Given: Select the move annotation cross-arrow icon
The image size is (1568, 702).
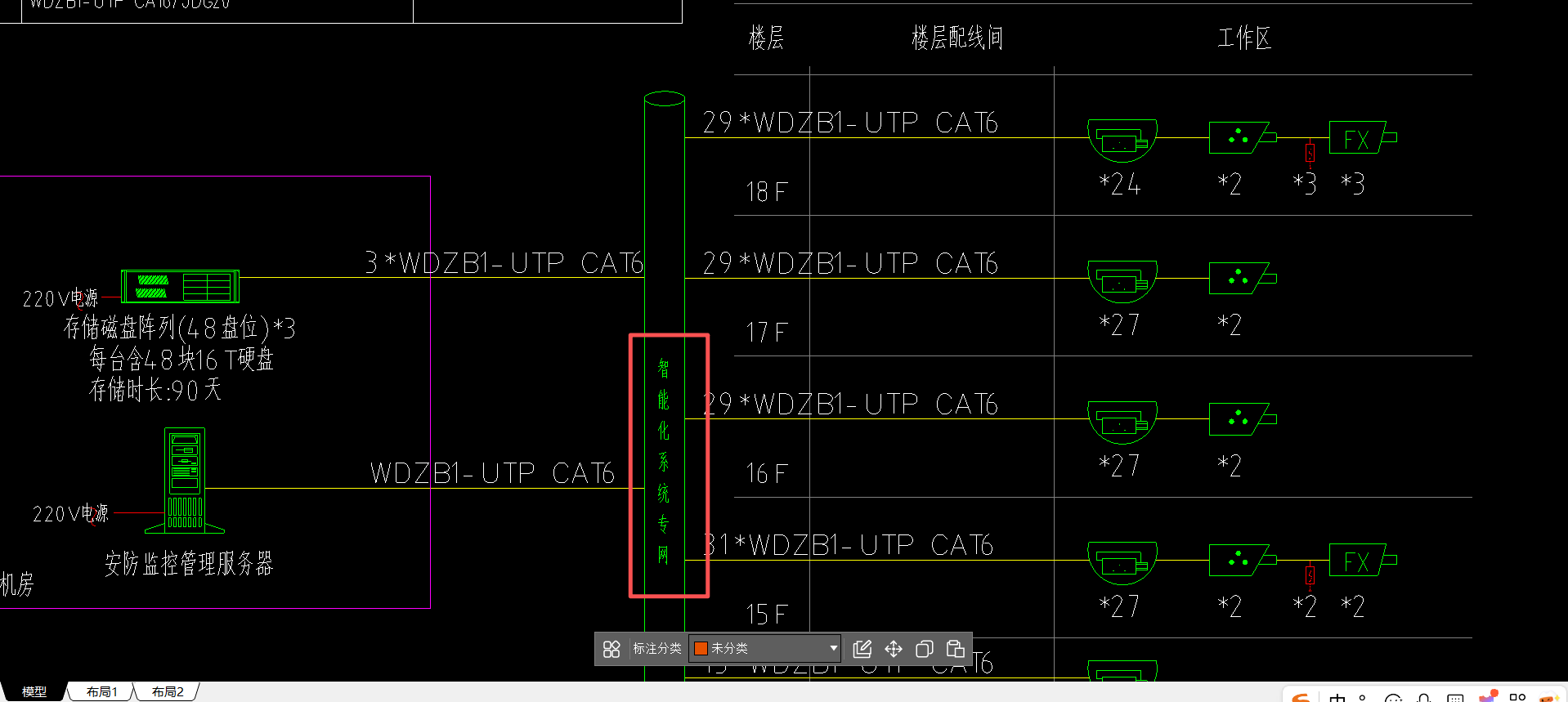Looking at the screenshot, I should [x=893, y=649].
